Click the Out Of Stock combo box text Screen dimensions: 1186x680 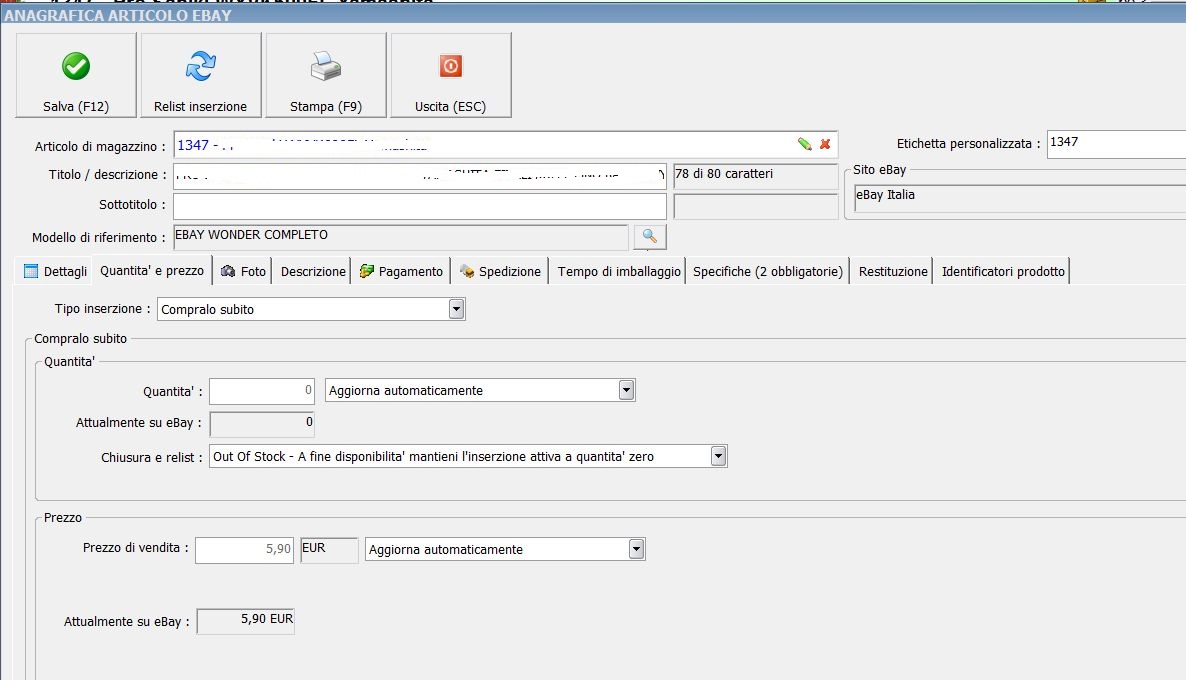pyautogui.click(x=433, y=457)
